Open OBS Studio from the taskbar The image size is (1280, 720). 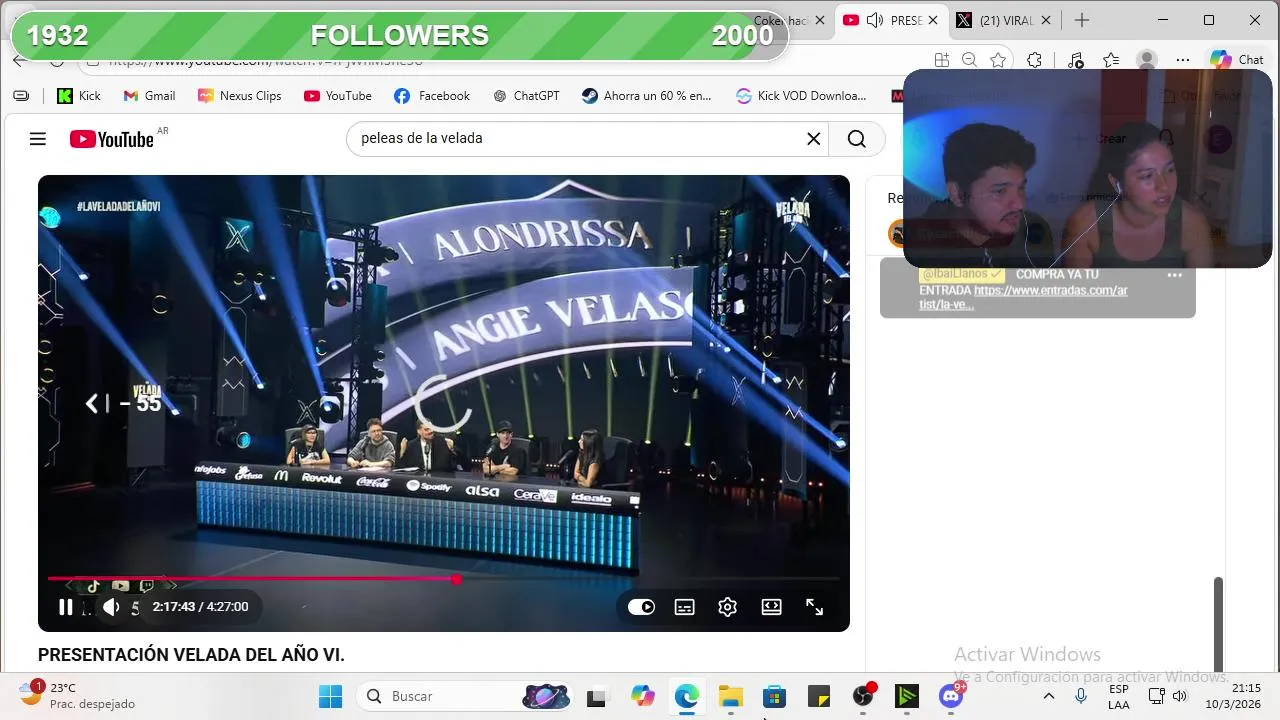tap(863, 696)
